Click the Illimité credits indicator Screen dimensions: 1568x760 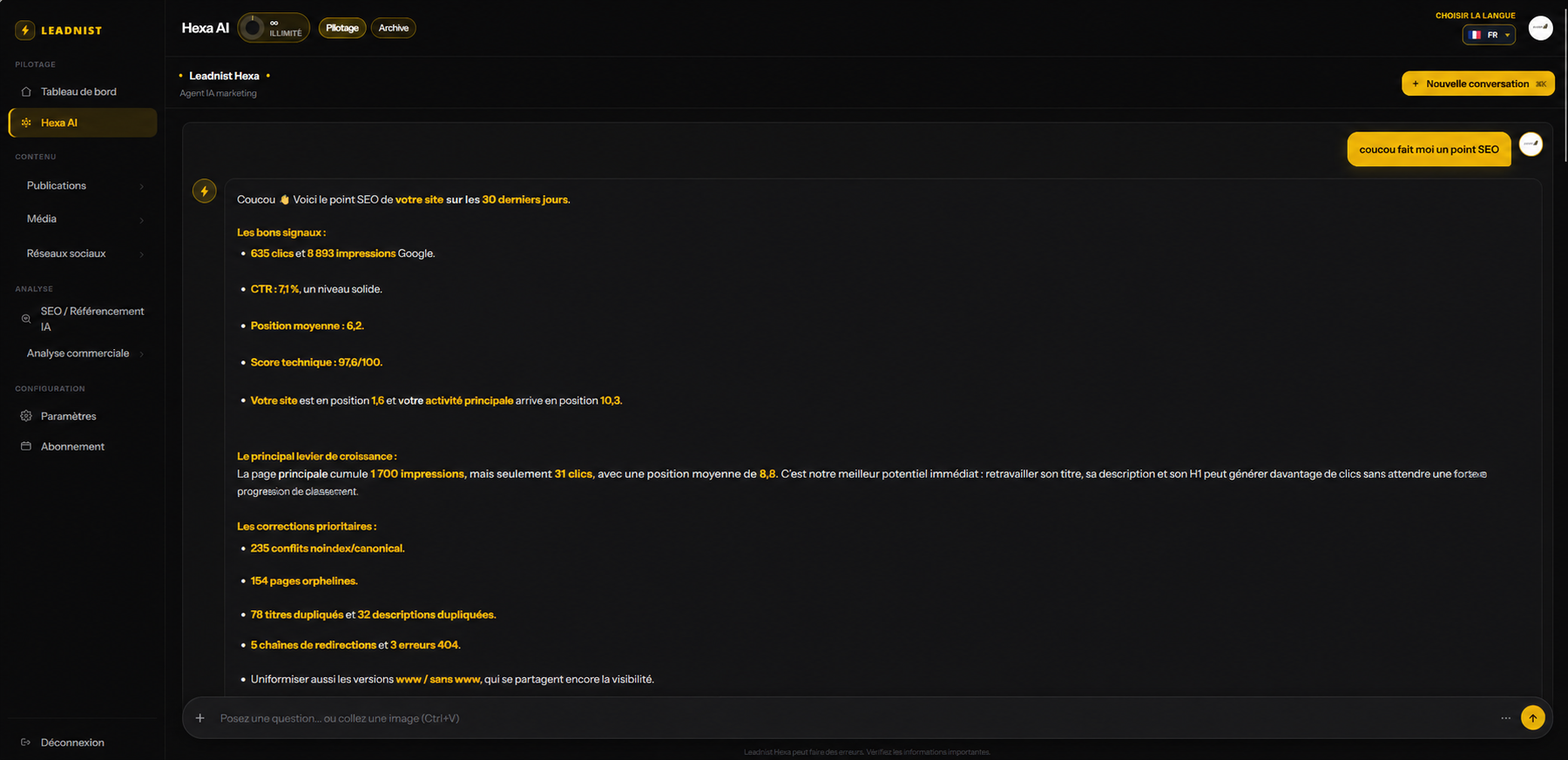click(x=274, y=28)
